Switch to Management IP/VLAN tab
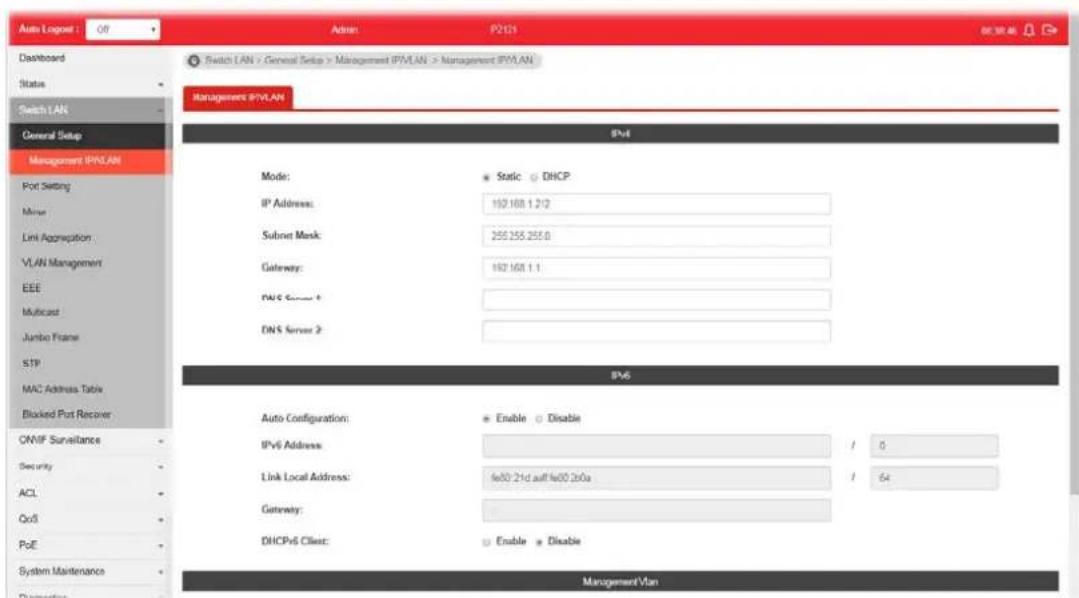The height and width of the screenshot is (598, 1079). pos(238,98)
